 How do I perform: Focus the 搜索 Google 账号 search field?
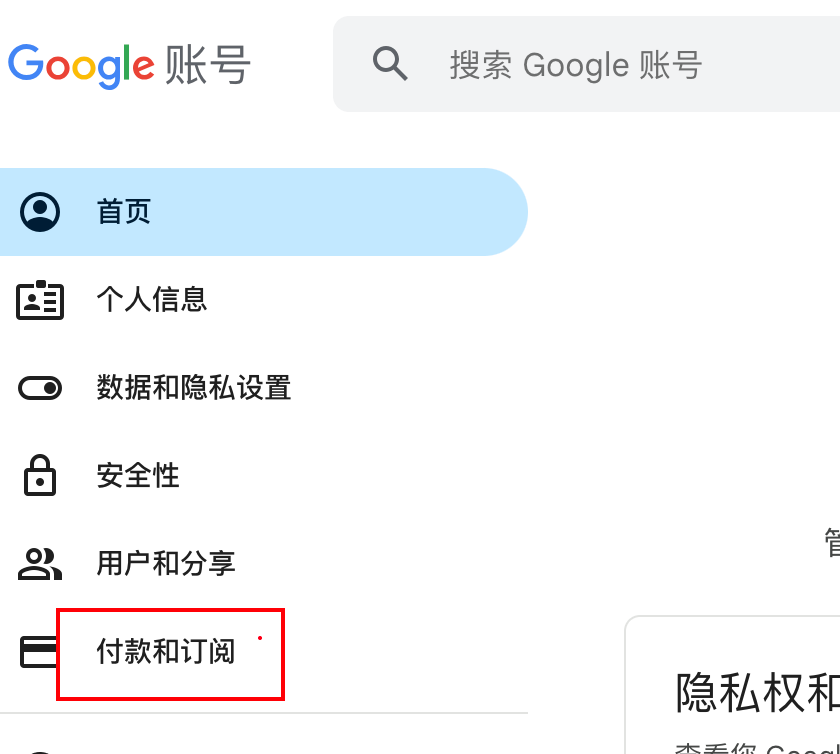click(x=600, y=65)
